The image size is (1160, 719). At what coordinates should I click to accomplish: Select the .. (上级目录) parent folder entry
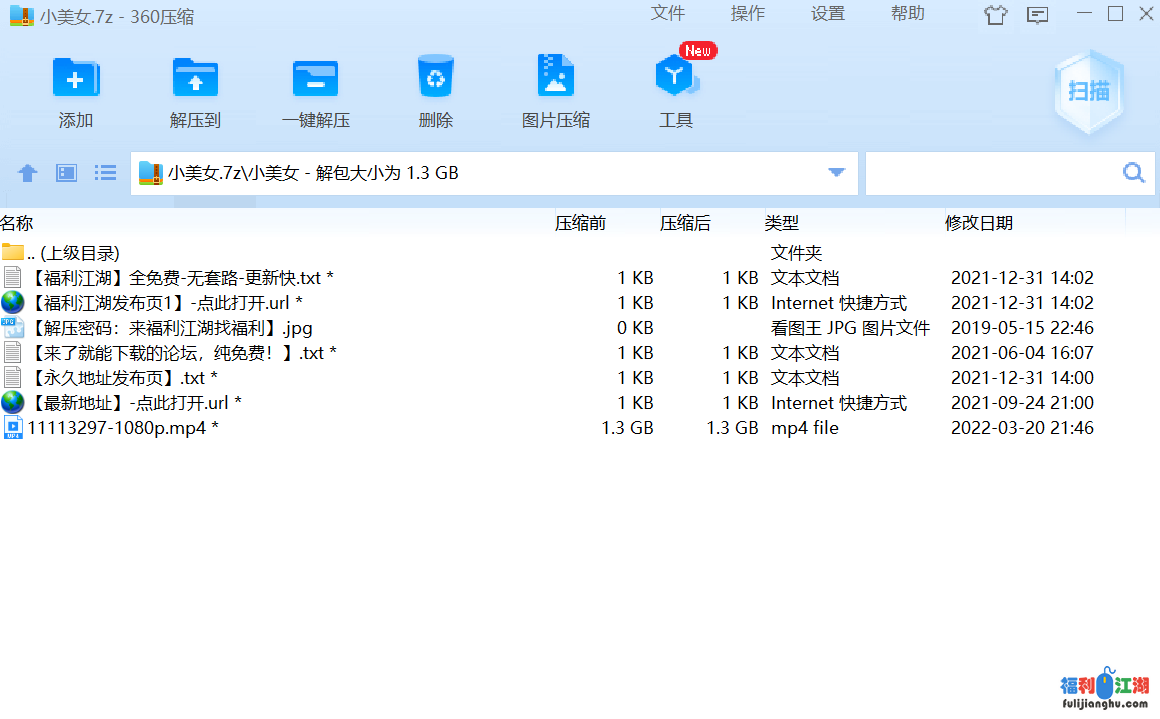click(x=73, y=253)
